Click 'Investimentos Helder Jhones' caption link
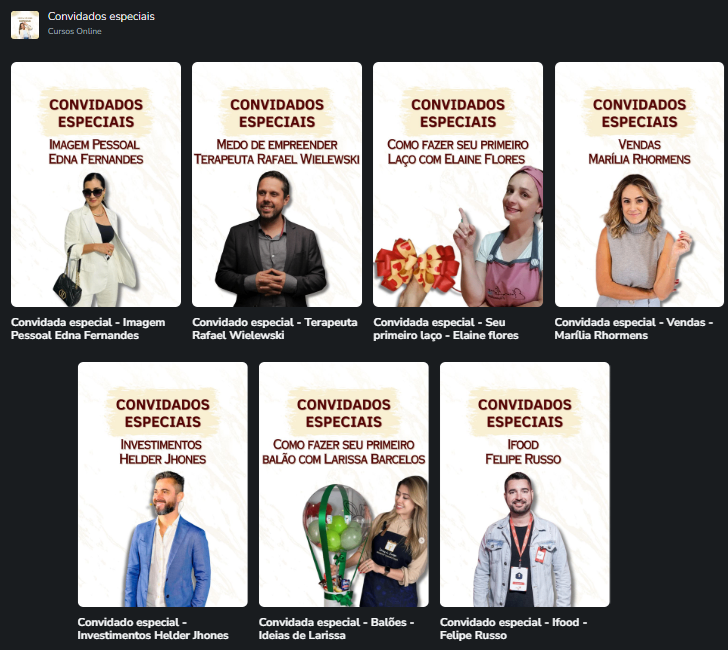Screen dimensions: 728x650 click(x=153, y=629)
